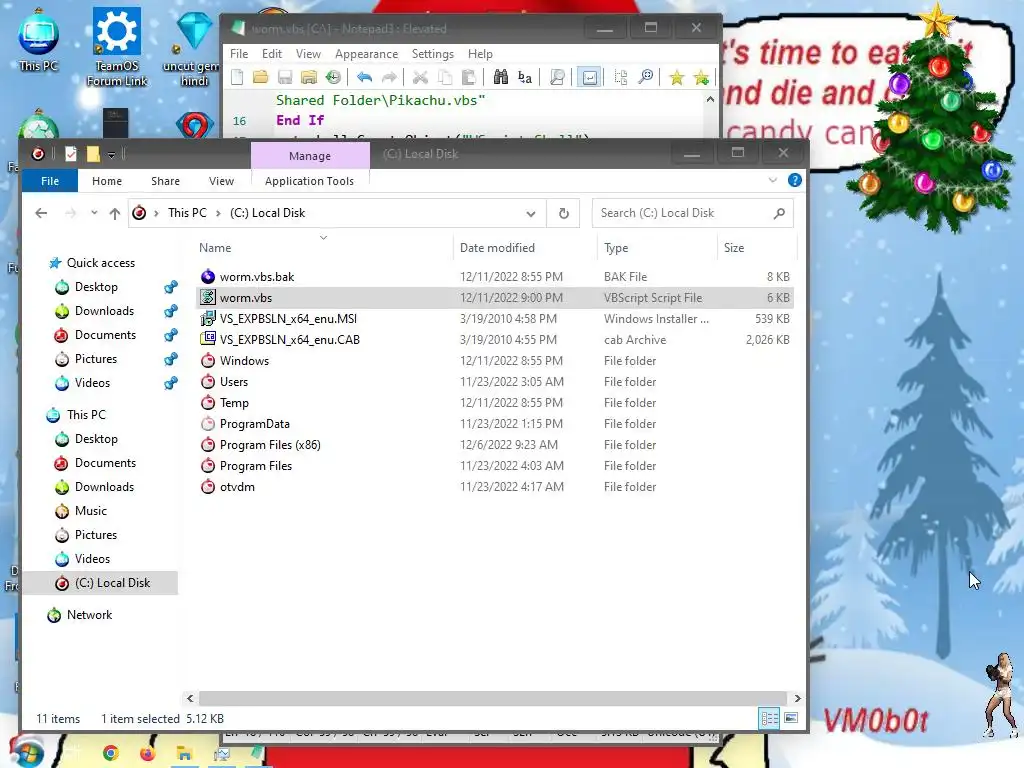Click Manage contextual tab header
Viewport: 1024px width, 768px height.
310,156
